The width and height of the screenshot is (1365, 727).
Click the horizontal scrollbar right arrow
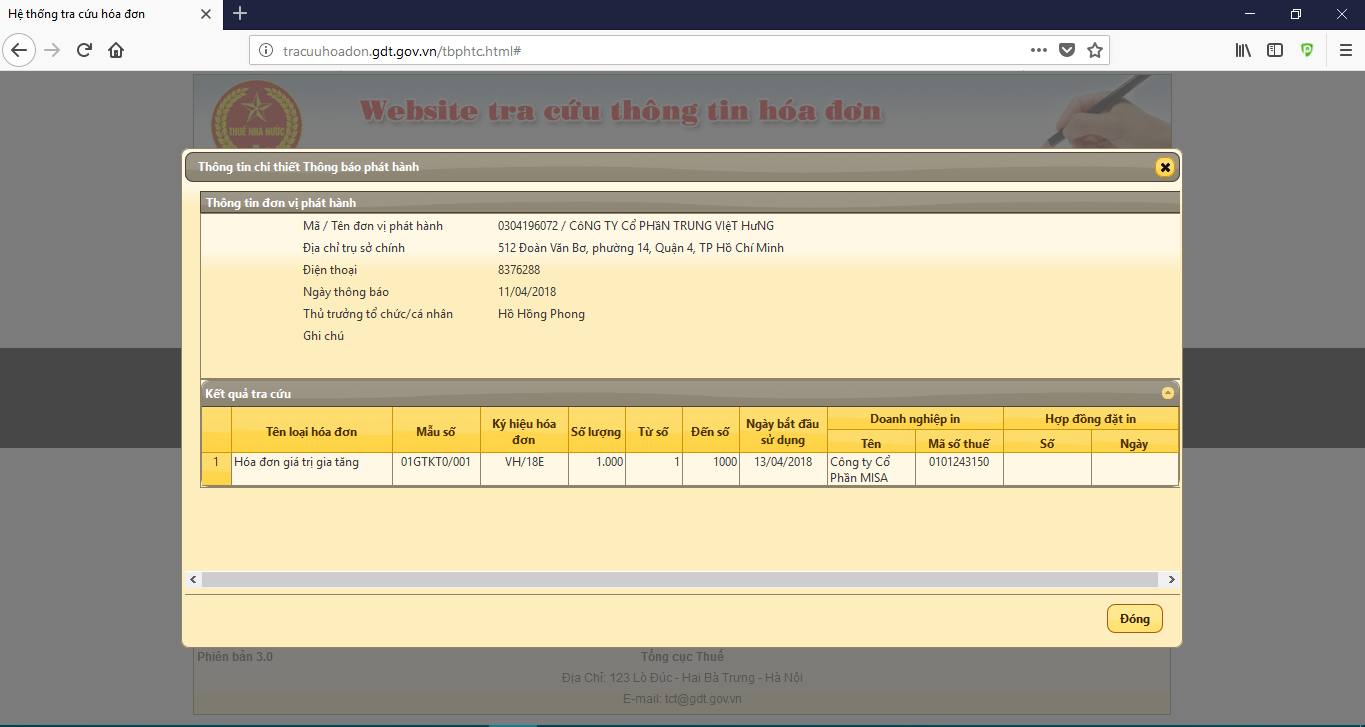(1171, 580)
